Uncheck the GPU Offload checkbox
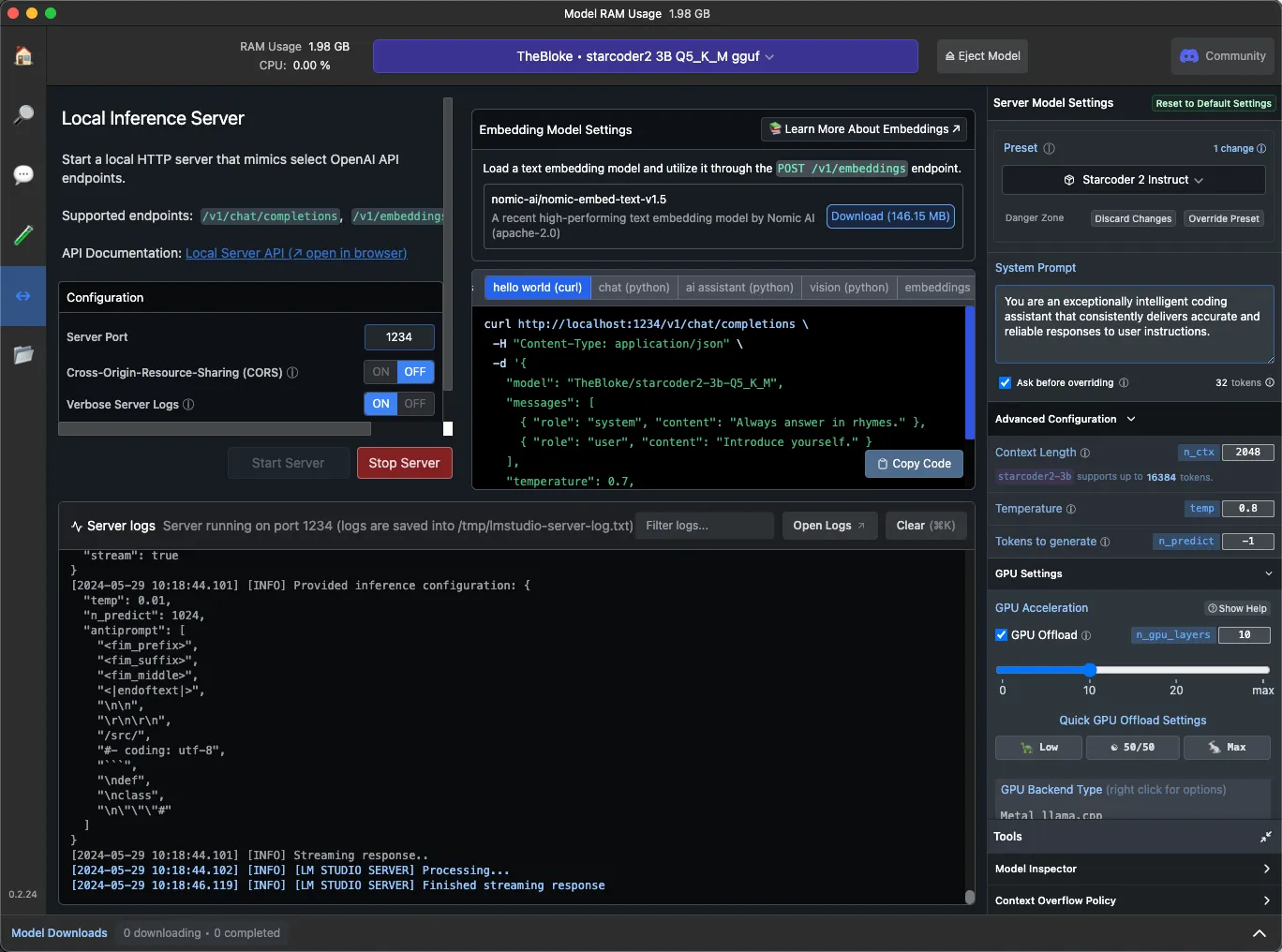 click(1002, 635)
